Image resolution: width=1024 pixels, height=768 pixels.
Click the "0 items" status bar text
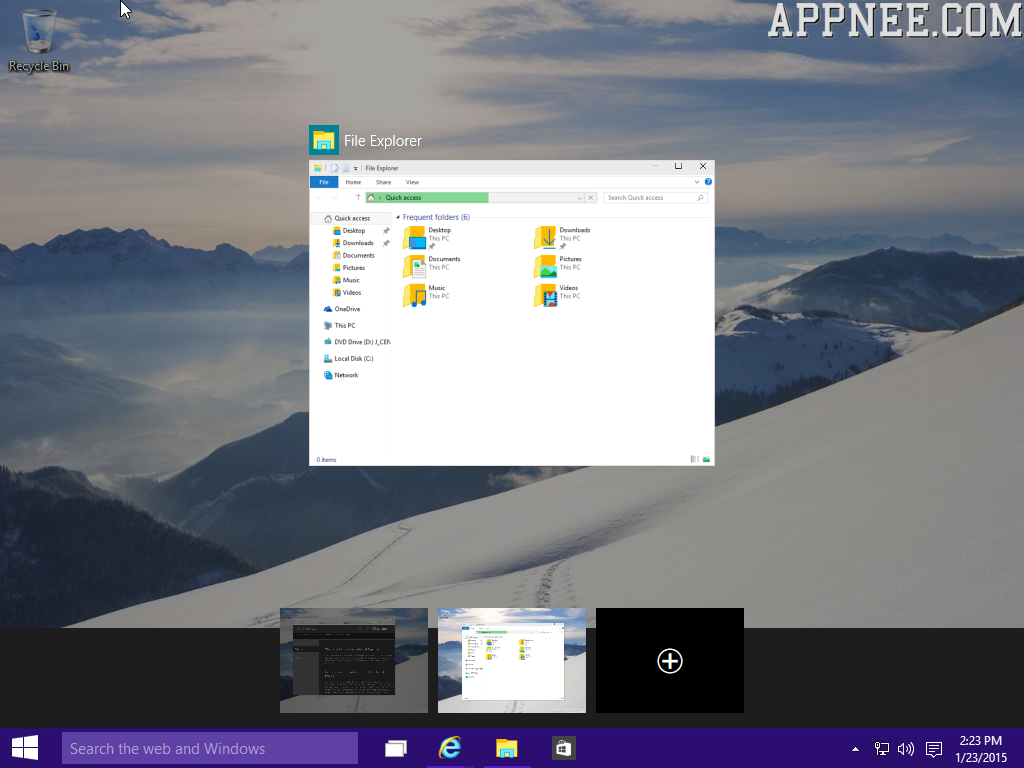[x=327, y=460]
